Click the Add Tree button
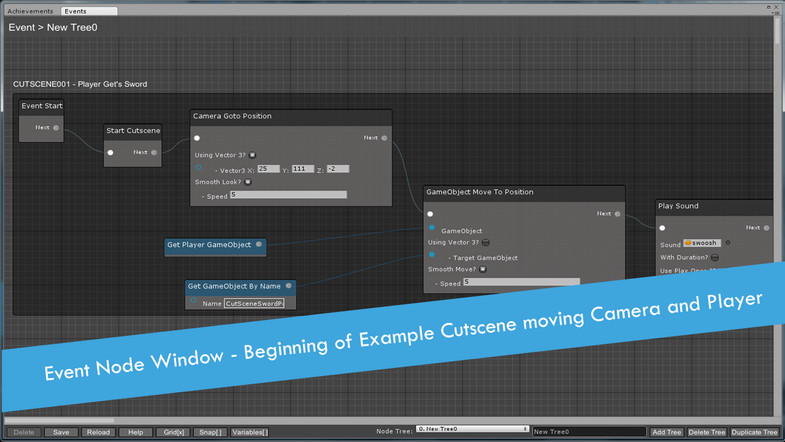The height and width of the screenshot is (442, 785). [666, 432]
